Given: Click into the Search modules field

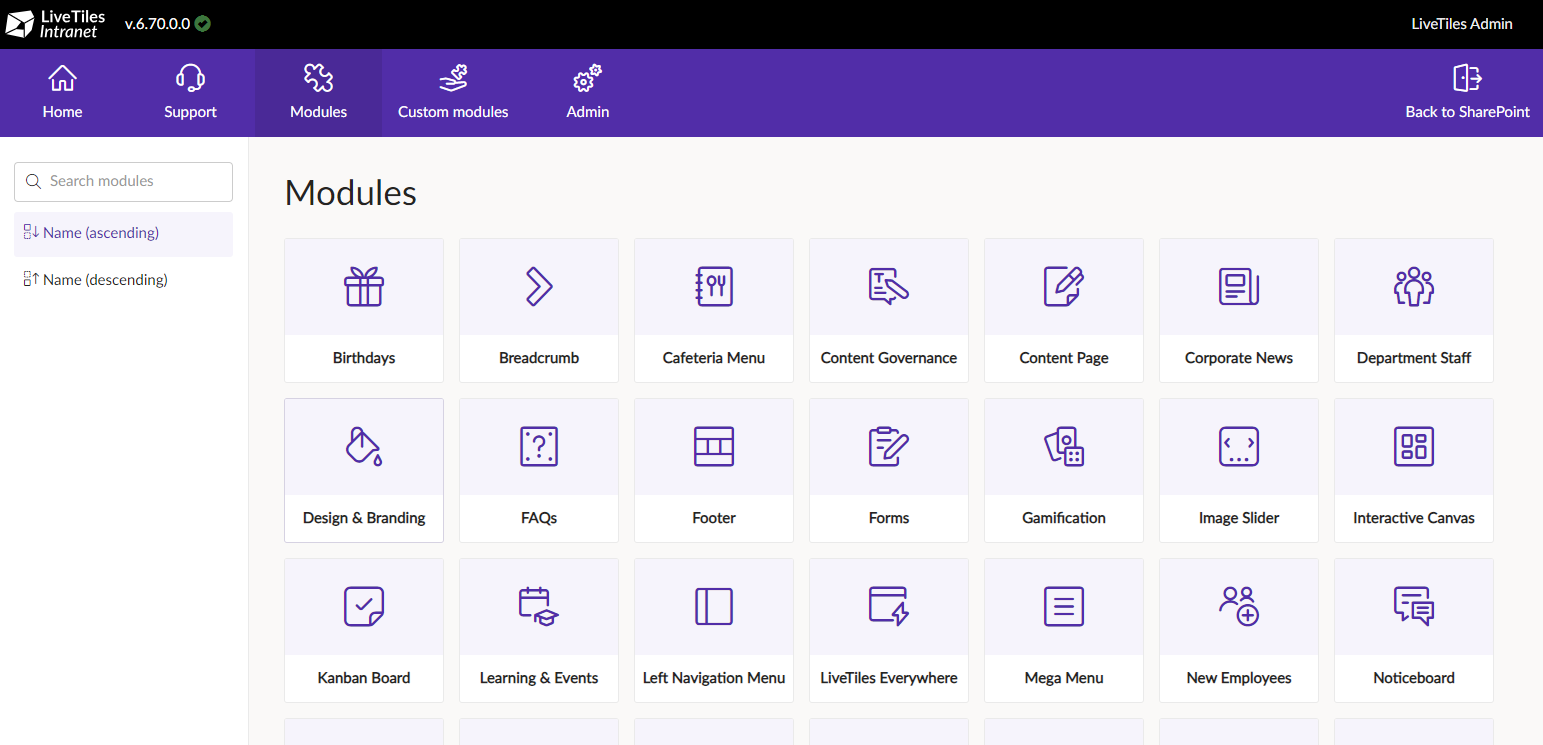Looking at the screenshot, I should pos(123,182).
